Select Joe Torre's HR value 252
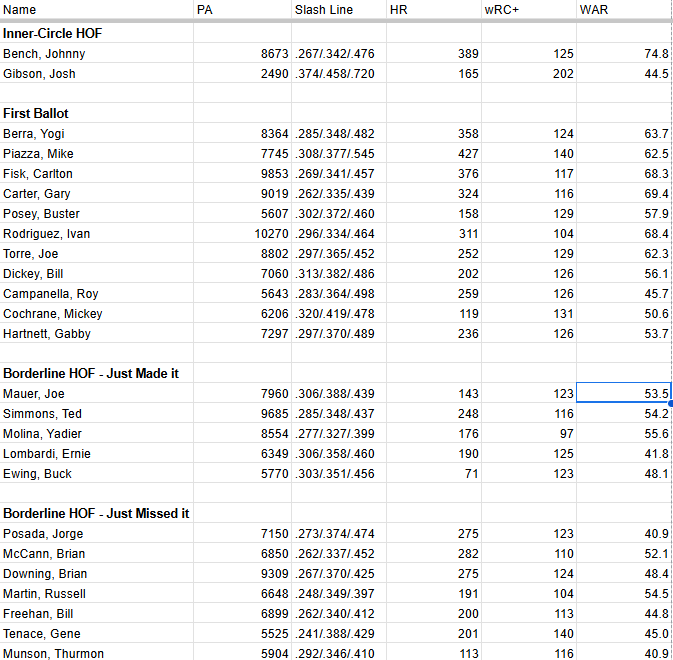The height and width of the screenshot is (660, 673). tap(434, 254)
